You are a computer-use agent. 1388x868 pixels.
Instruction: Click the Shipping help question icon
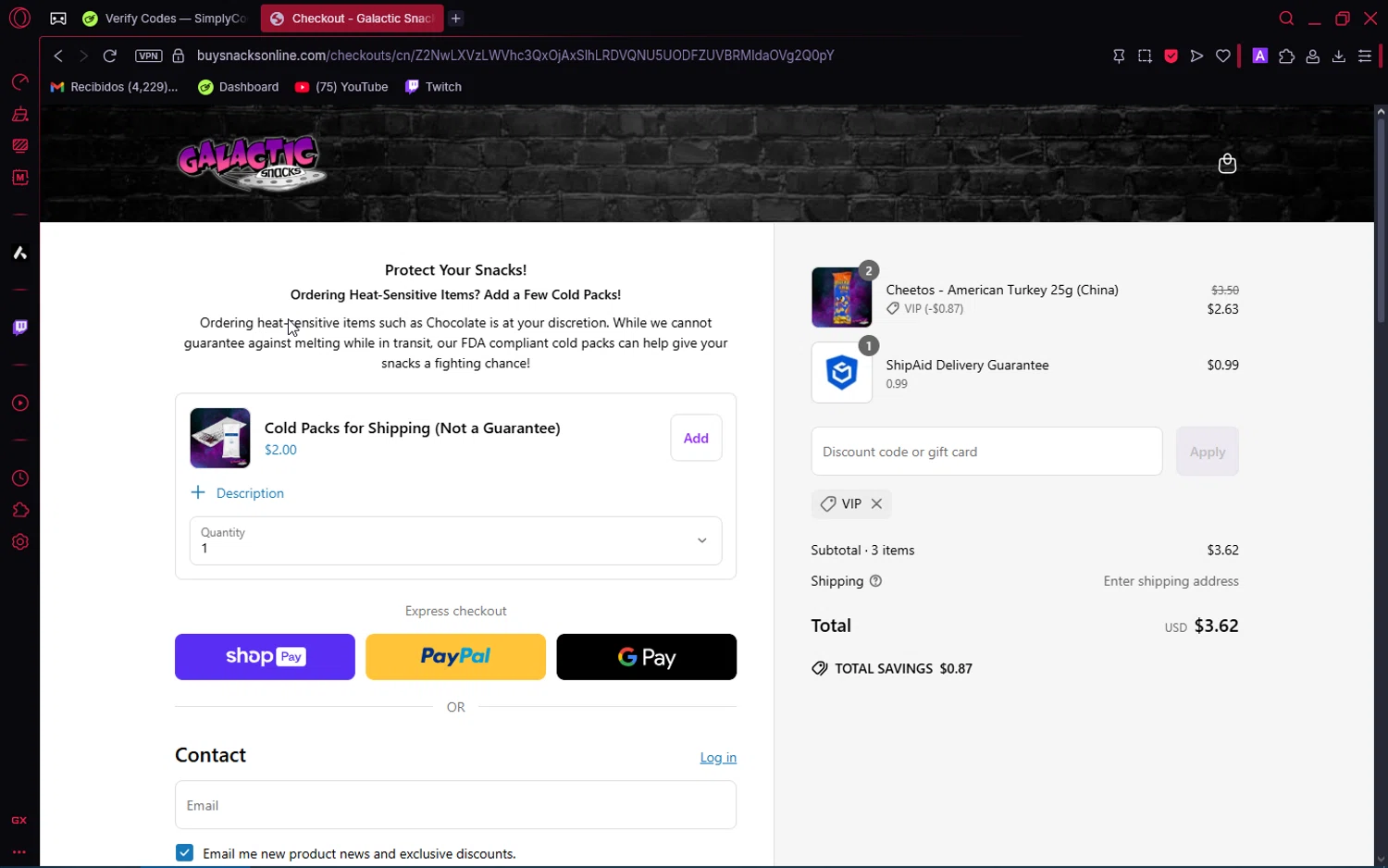point(875,581)
